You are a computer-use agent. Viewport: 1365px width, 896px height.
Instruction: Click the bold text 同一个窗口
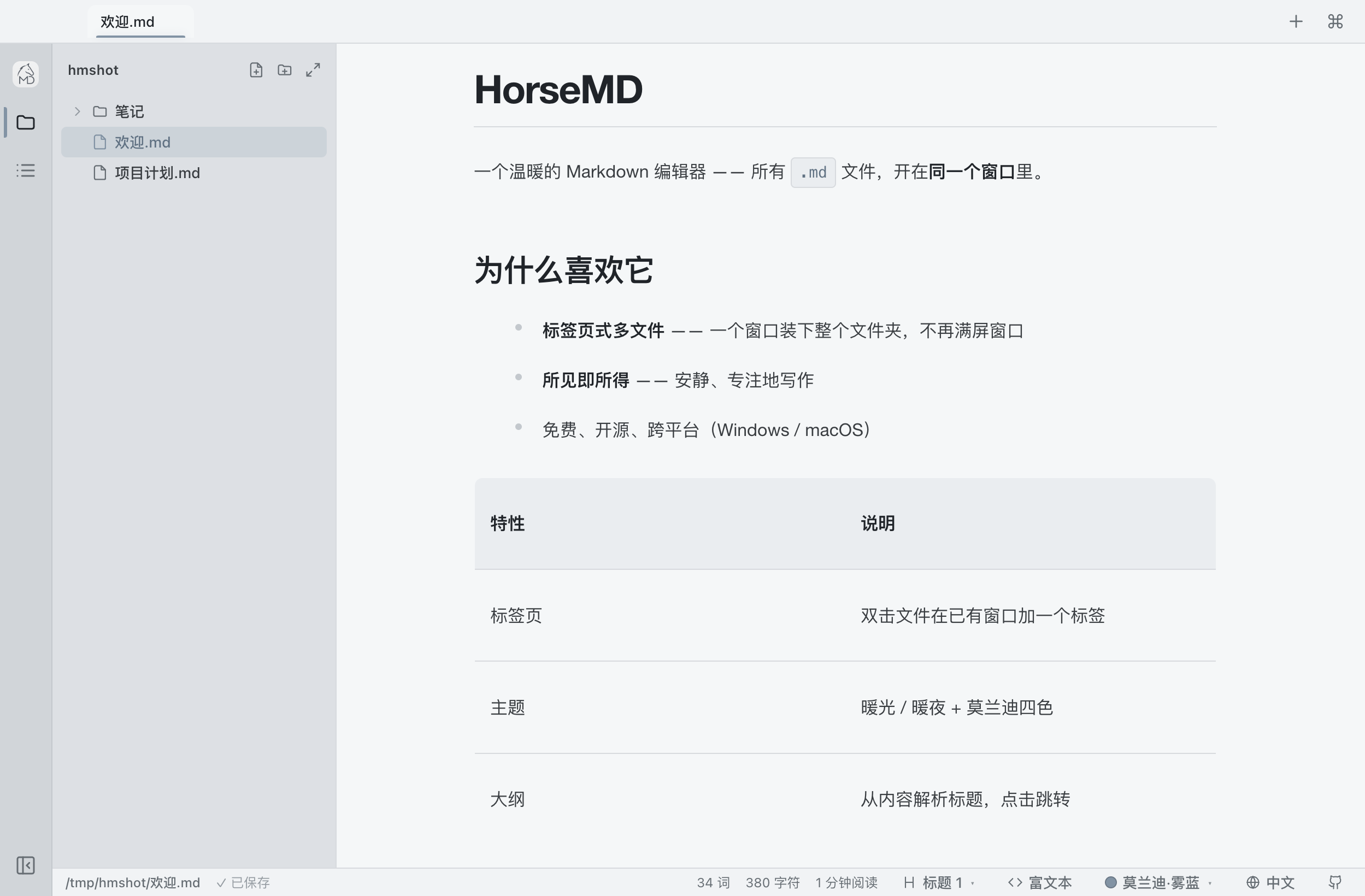(x=972, y=172)
